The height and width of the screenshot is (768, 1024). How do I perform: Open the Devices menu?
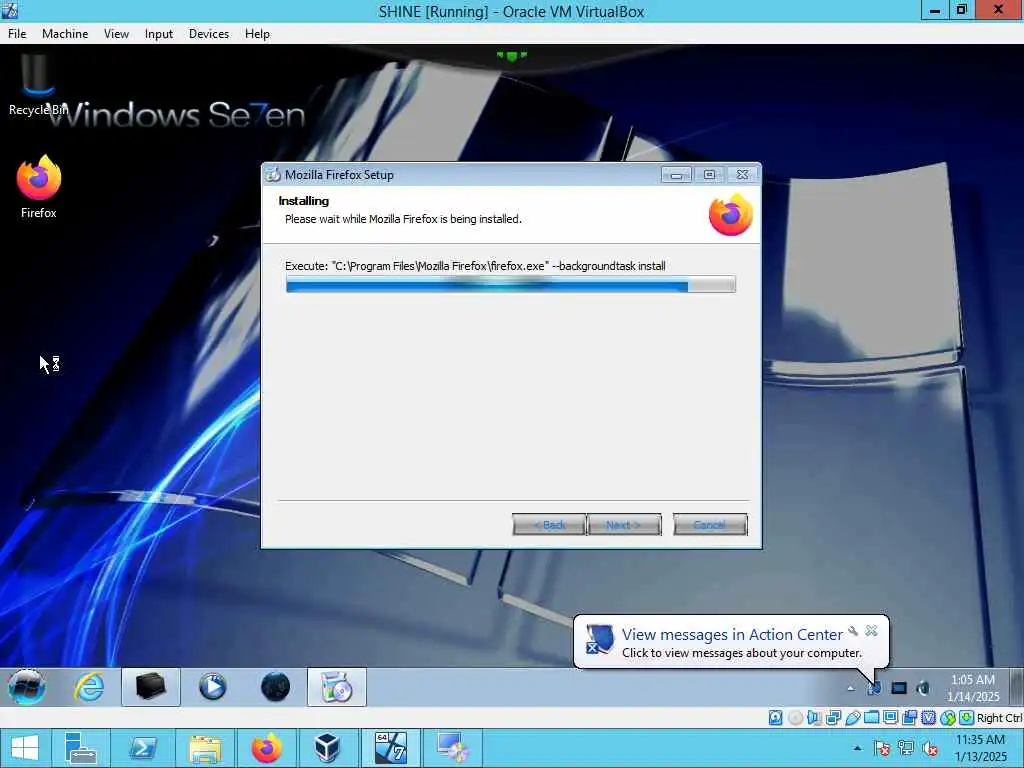(x=209, y=34)
